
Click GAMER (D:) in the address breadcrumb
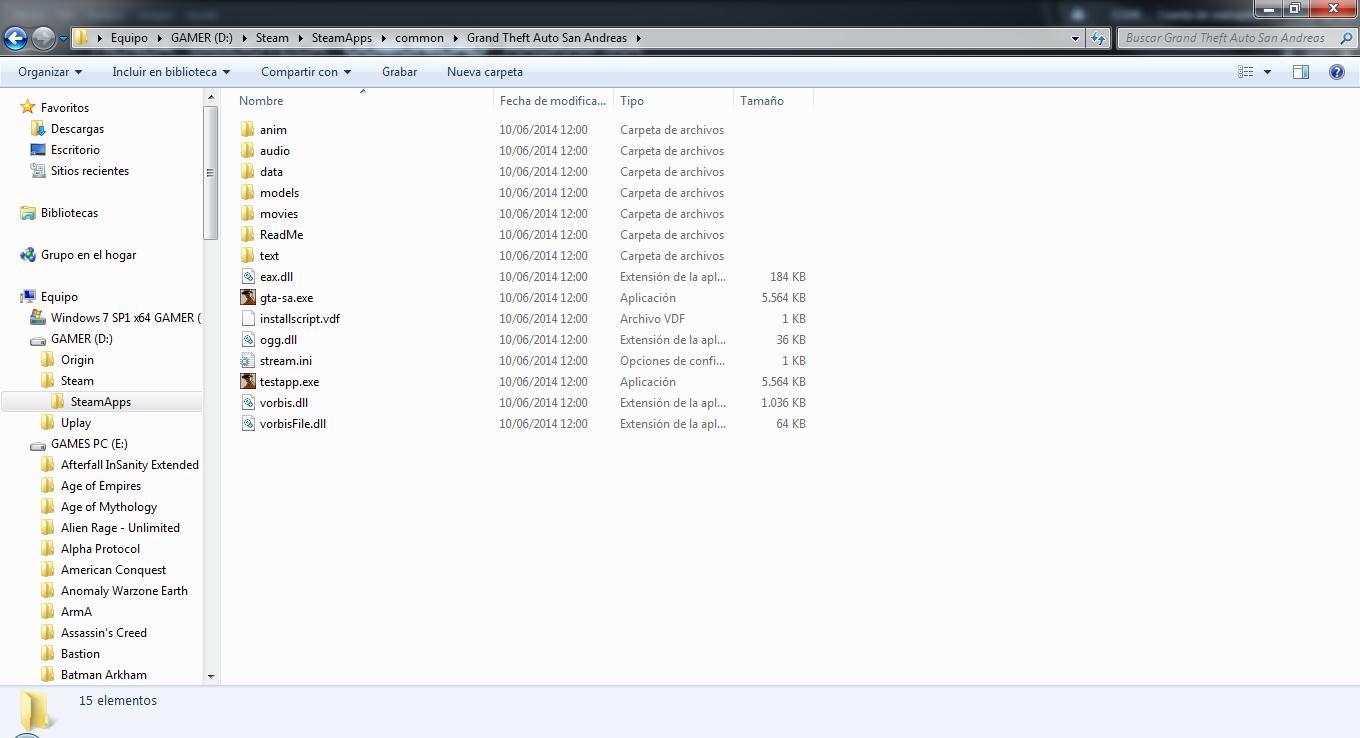pos(202,38)
